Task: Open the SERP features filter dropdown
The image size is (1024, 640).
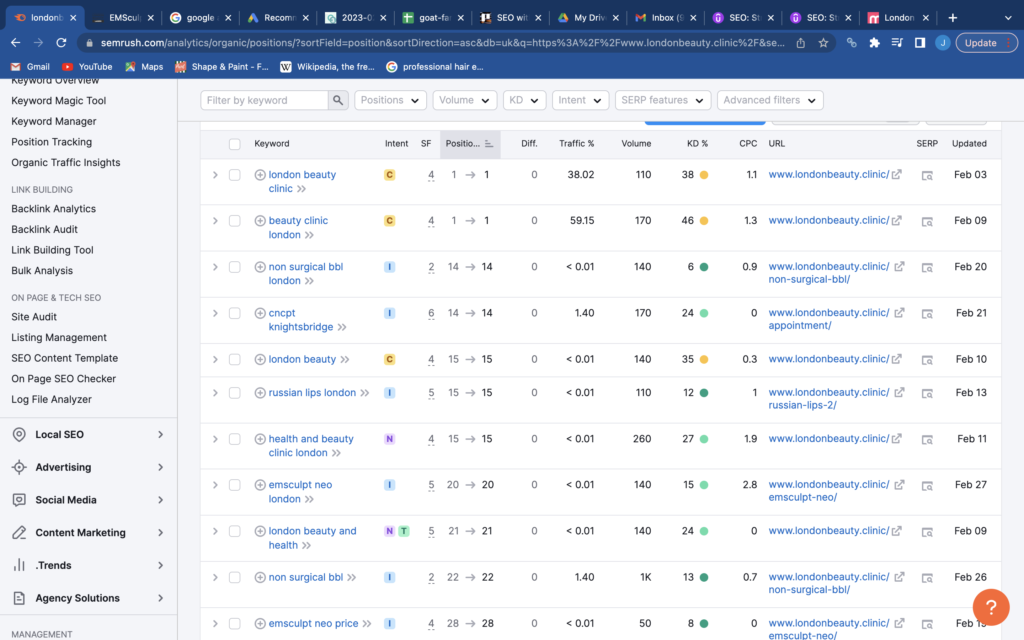Action: coord(663,100)
